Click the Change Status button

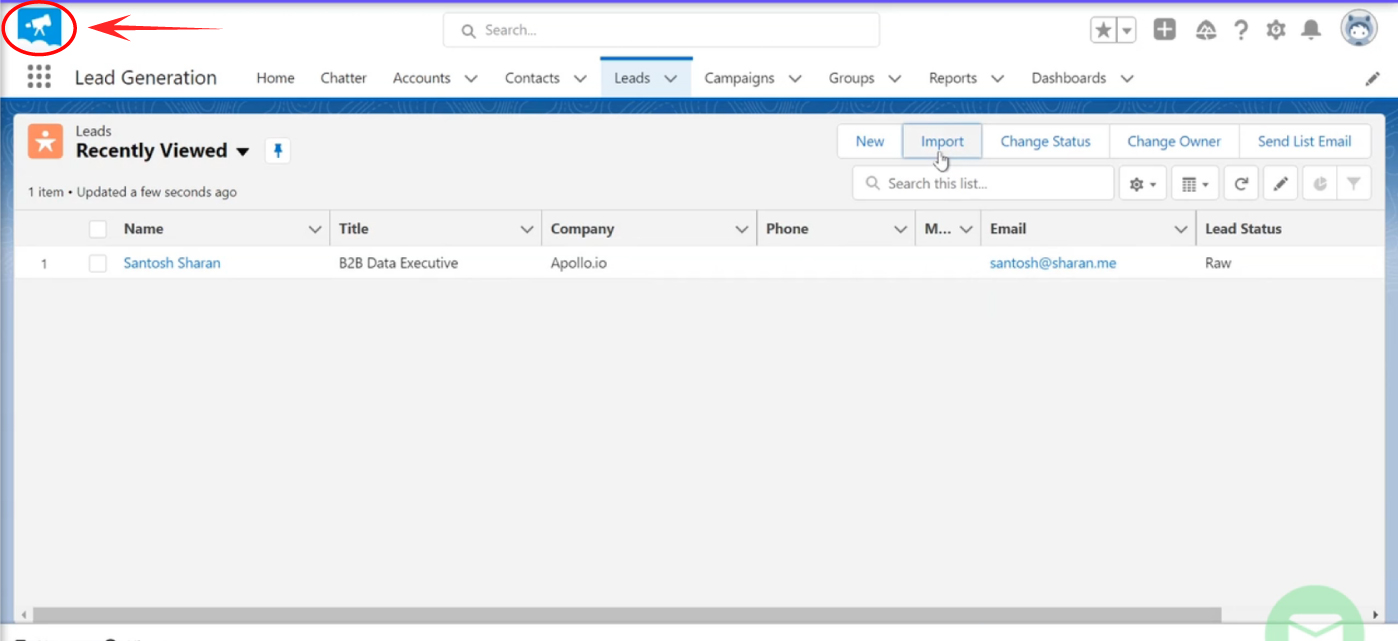1045,141
